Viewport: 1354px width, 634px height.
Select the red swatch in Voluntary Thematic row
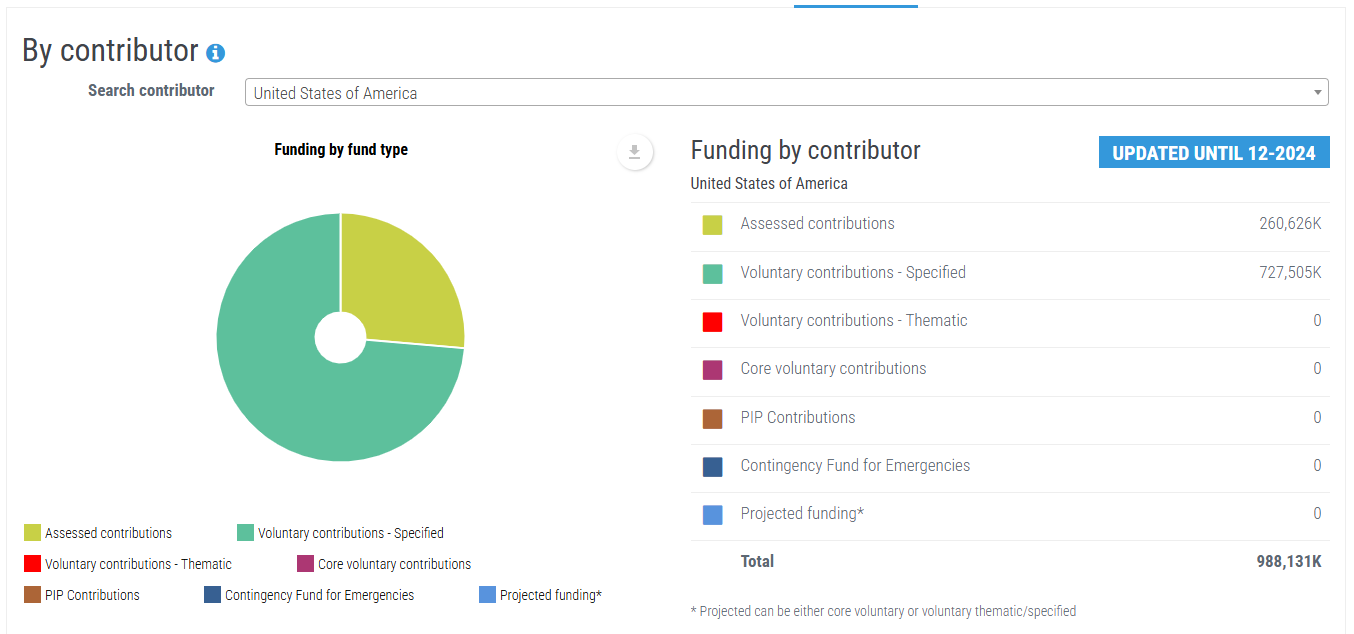[x=712, y=322]
